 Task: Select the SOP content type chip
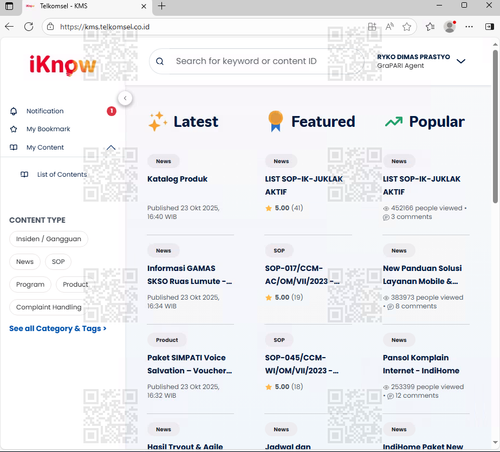click(58, 262)
